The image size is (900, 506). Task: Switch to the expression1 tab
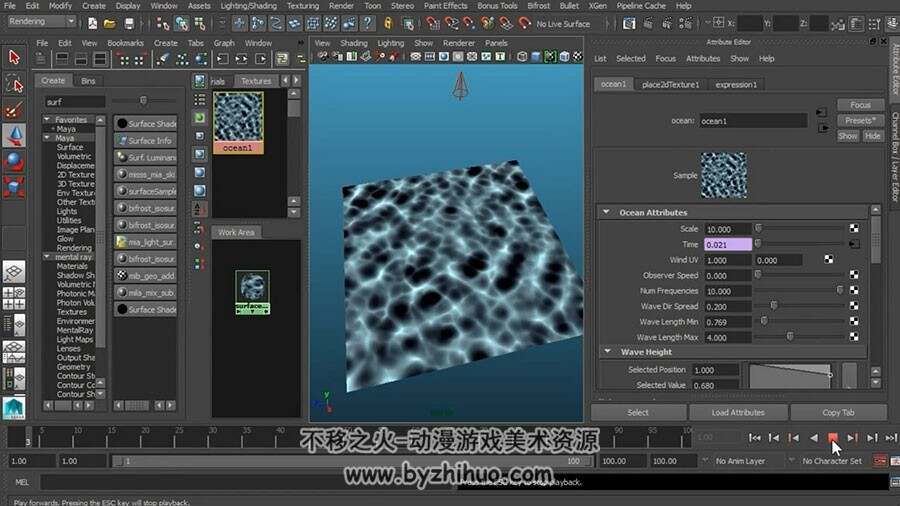(736, 84)
